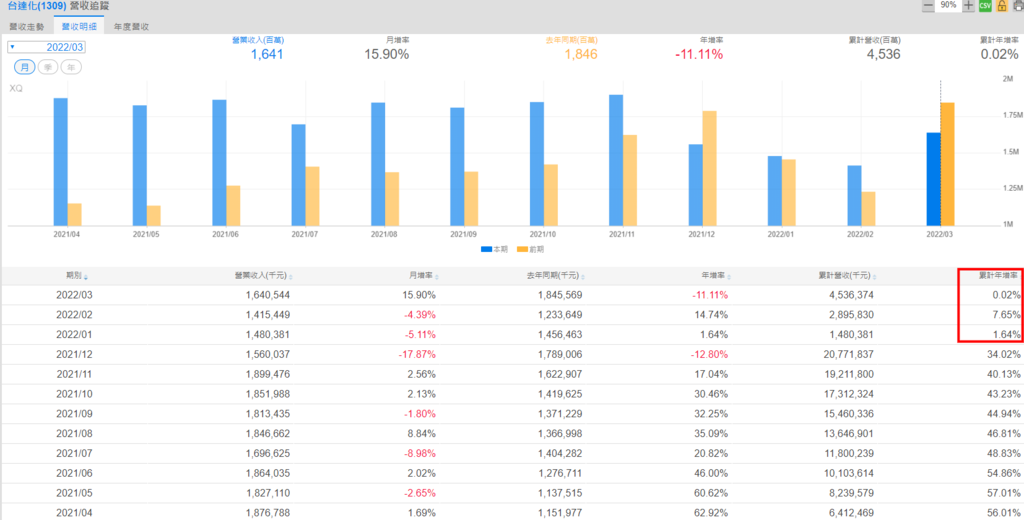This screenshot has width=1024, height=520.
Task: Toggle the 前期 legend series
Action: pyautogui.click(x=532, y=249)
